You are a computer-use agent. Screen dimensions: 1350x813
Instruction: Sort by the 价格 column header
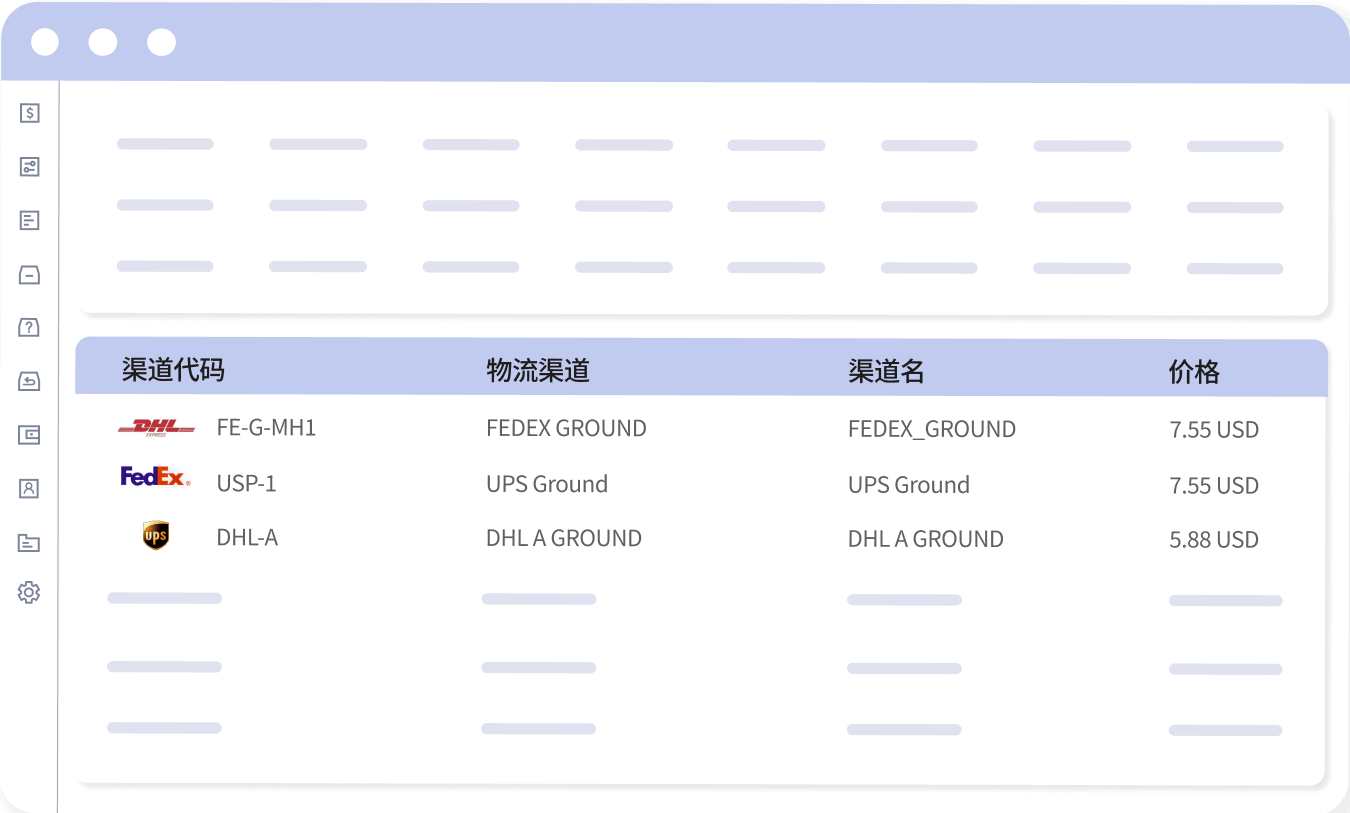click(1194, 372)
